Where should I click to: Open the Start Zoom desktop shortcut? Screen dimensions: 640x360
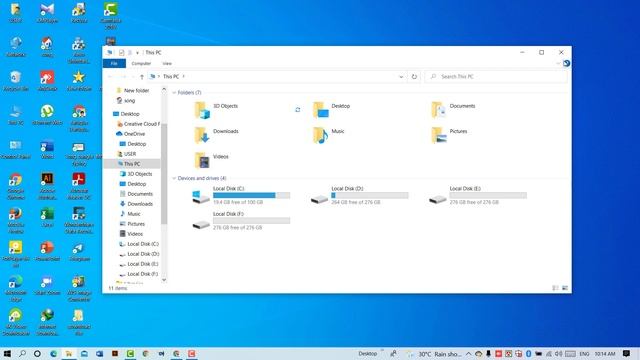(47, 285)
